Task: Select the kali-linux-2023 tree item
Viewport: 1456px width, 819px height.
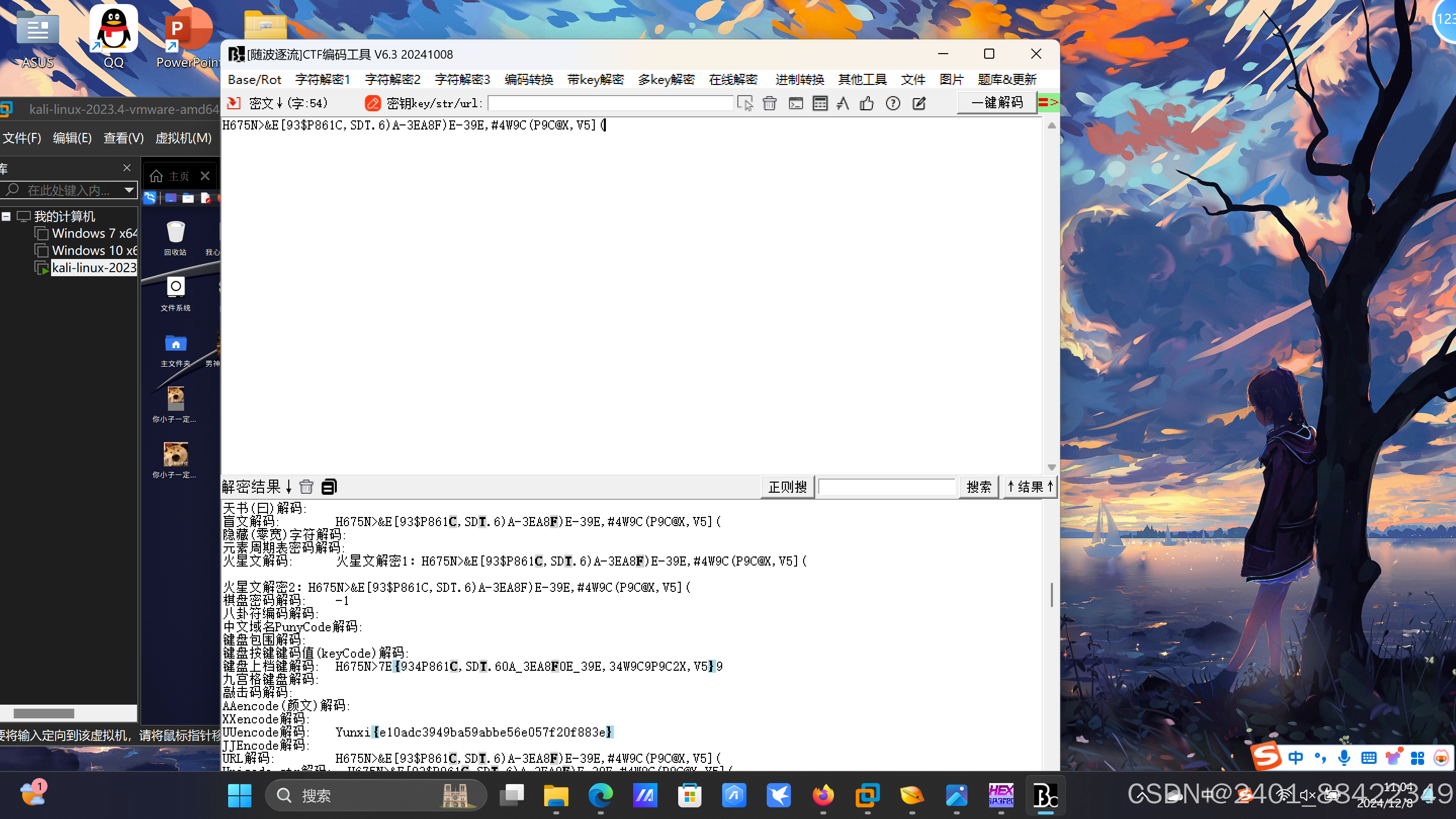Action: 94,267
